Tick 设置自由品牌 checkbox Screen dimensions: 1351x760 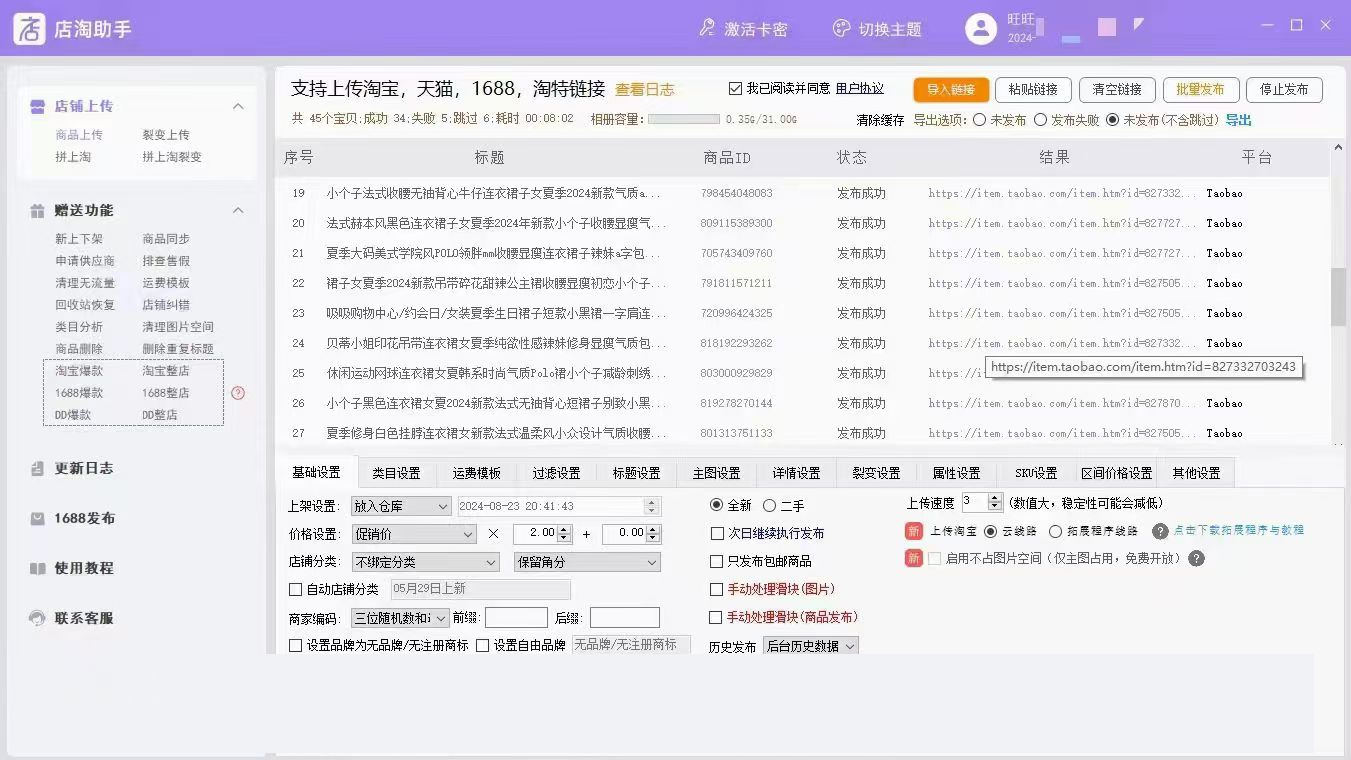click(482, 645)
